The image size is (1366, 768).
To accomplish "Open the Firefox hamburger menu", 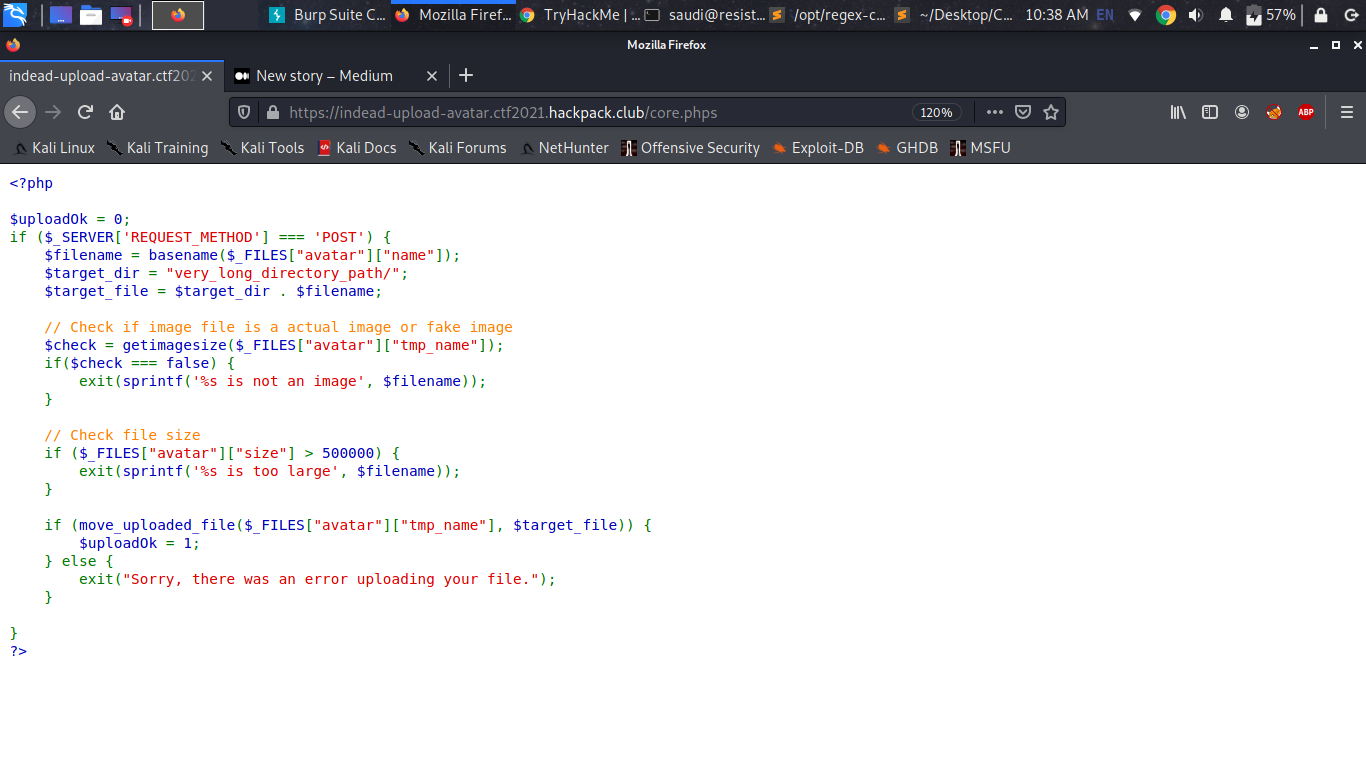I will [x=1347, y=112].
